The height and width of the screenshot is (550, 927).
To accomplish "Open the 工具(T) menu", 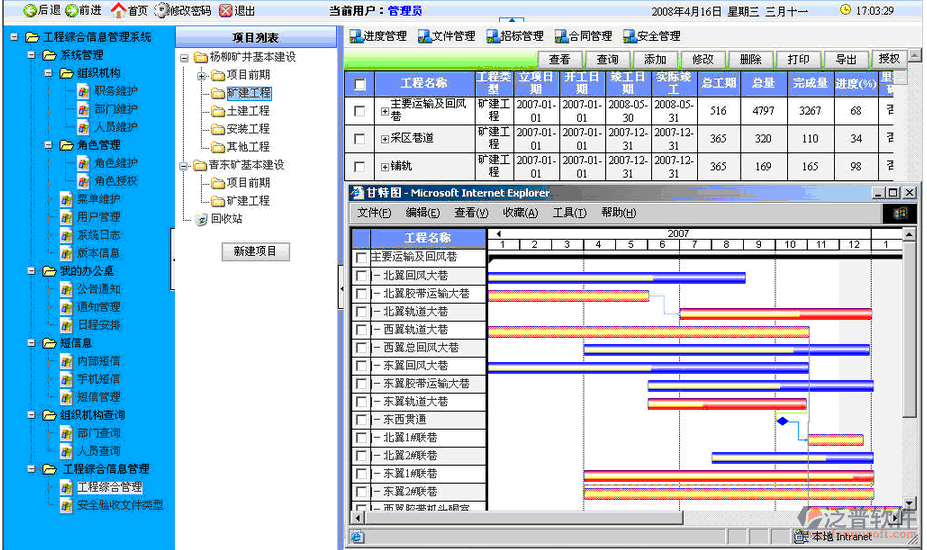I will [569, 213].
